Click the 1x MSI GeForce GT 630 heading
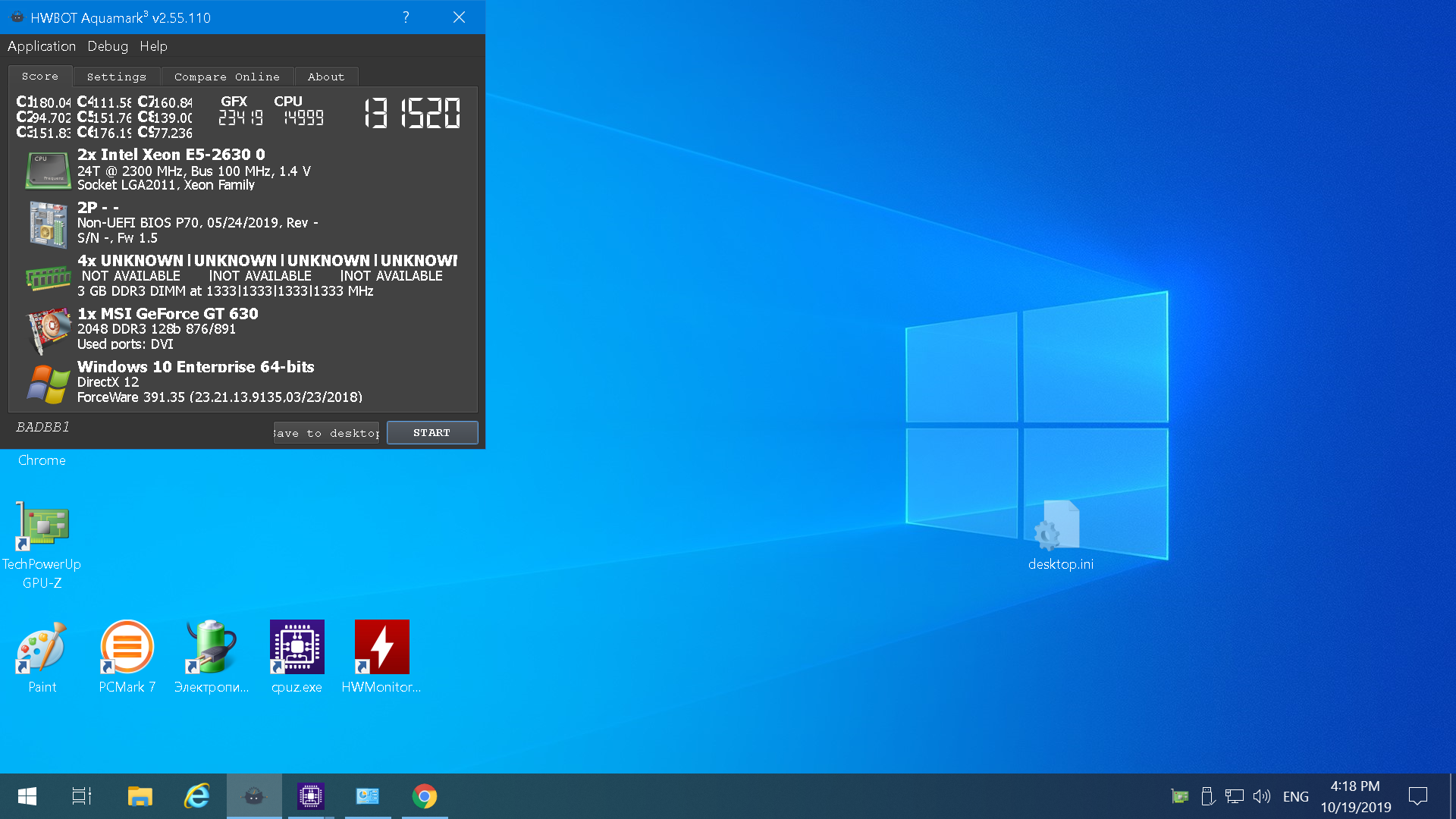Image resolution: width=1456 pixels, height=819 pixels. [x=168, y=313]
